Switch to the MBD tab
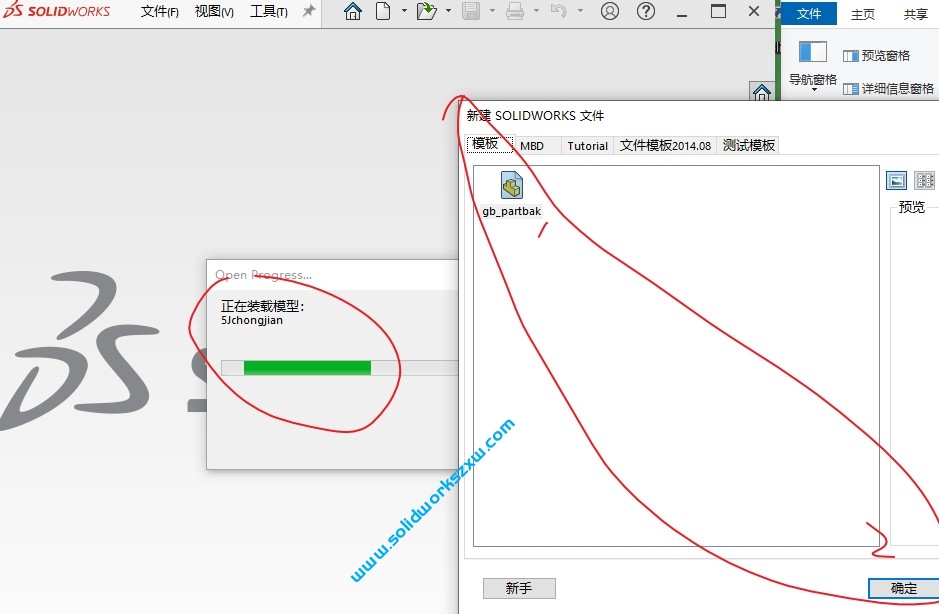This screenshot has height=614, width=939. pos(533,144)
